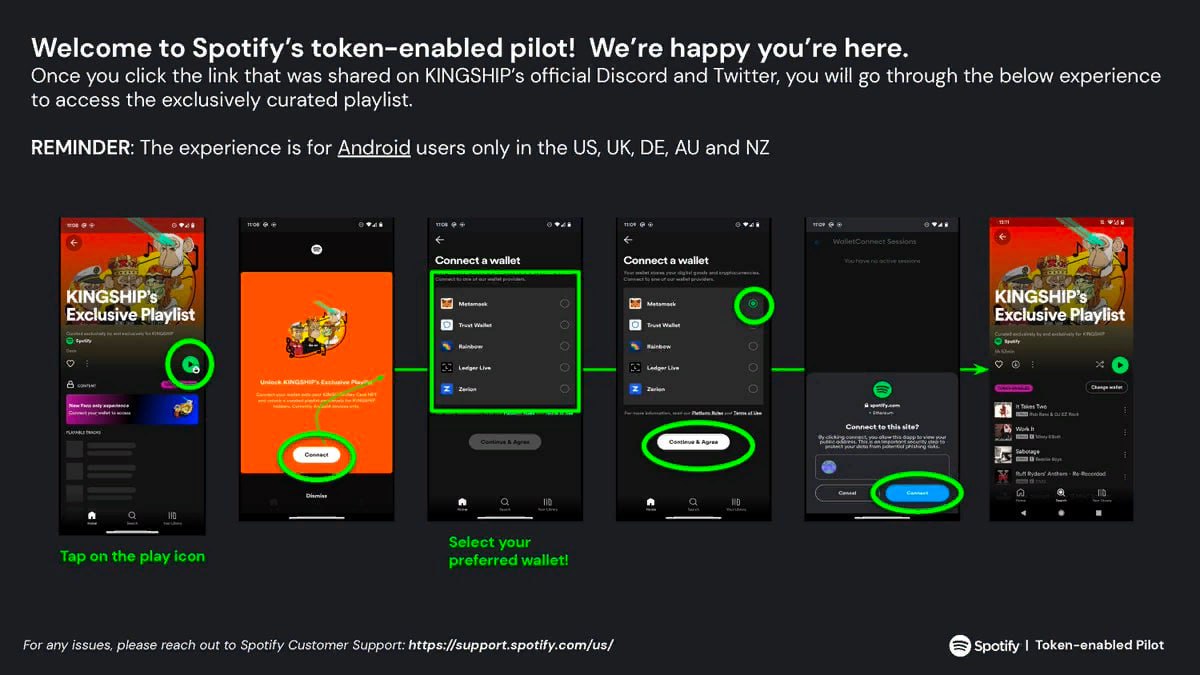1200x675 pixels.
Task: Tap the white Connect button on the orange card
Action: pyautogui.click(x=316, y=454)
